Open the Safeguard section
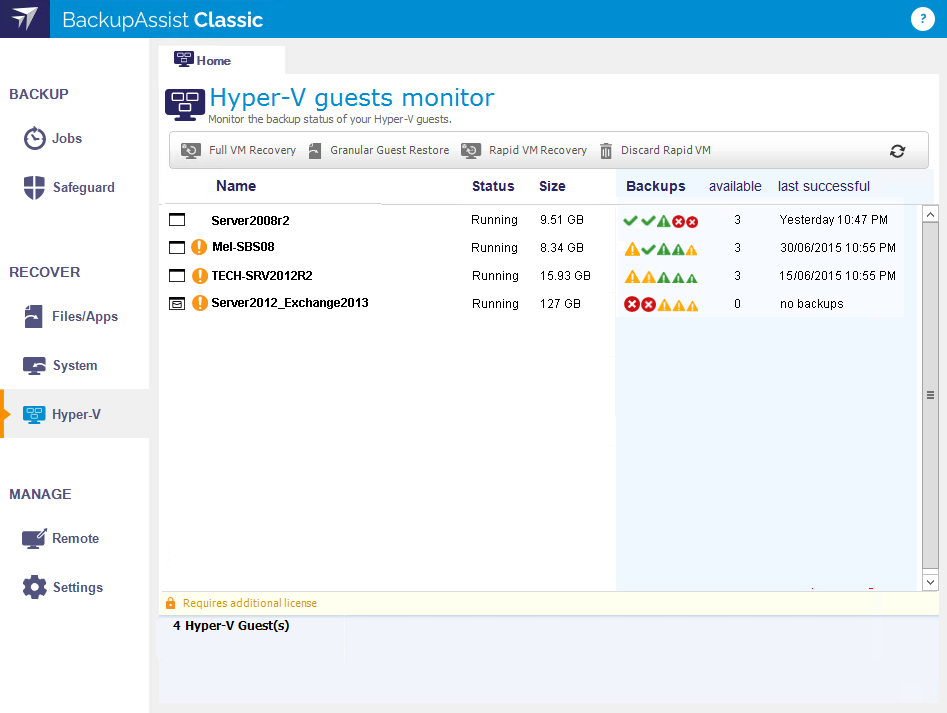Image resolution: width=947 pixels, height=713 pixels. 83,187
